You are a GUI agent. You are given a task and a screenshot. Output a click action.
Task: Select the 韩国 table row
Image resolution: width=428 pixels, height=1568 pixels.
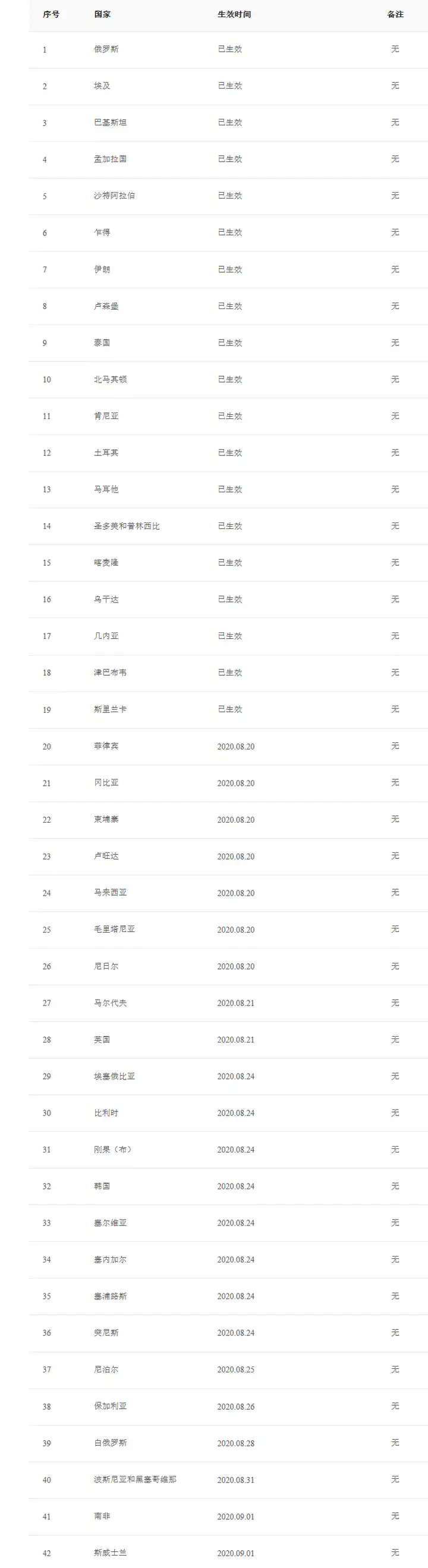coord(228,1186)
